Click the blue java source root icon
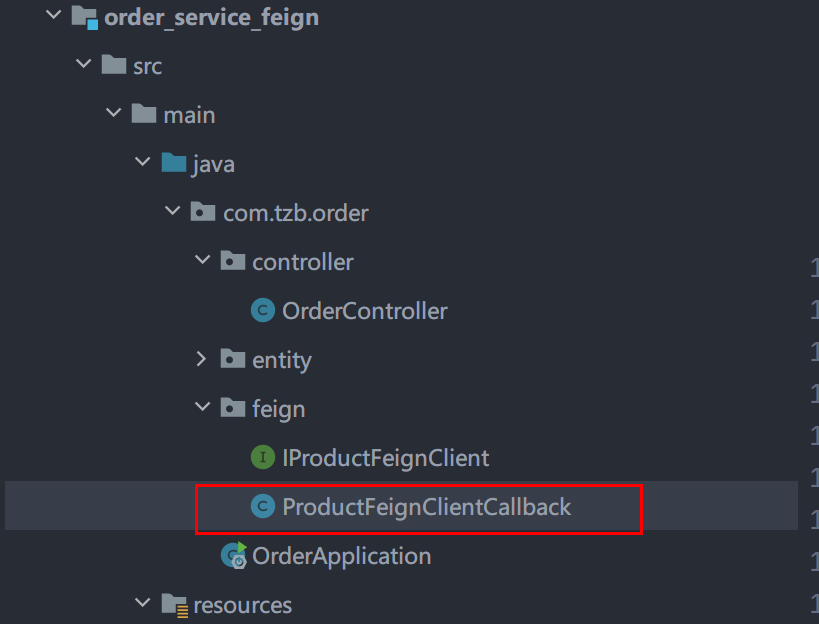This screenshot has height=624, width=819. point(173,164)
